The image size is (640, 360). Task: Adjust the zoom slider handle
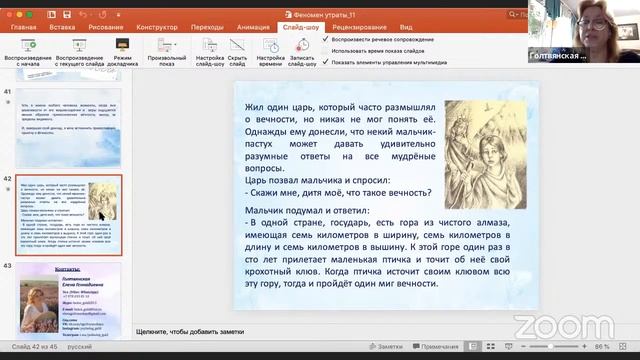point(550,347)
